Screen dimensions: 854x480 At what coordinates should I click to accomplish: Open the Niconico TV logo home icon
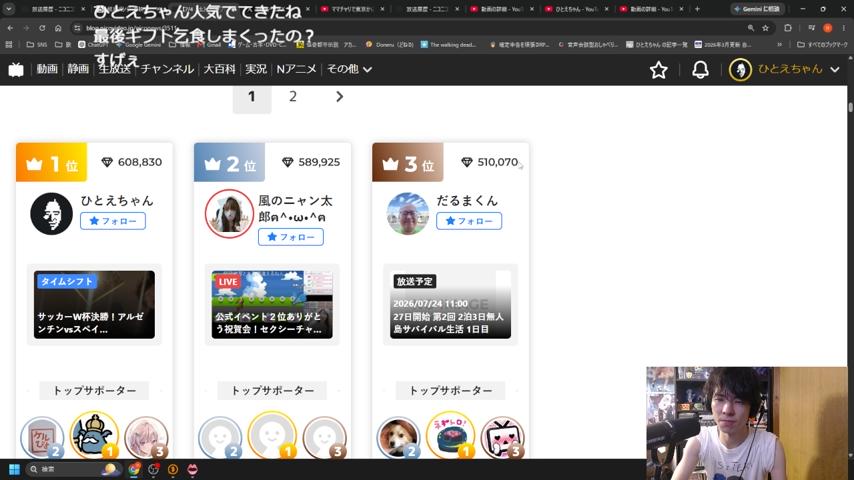(16, 69)
